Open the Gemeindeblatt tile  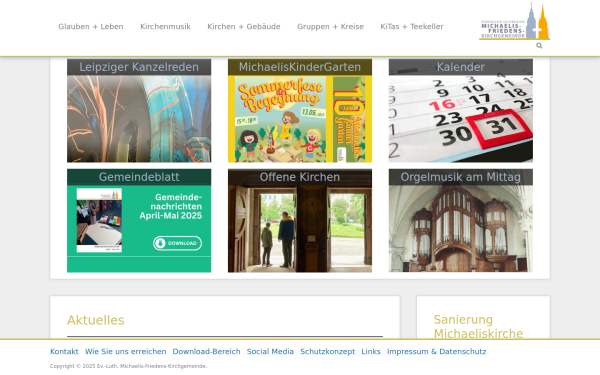(139, 221)
